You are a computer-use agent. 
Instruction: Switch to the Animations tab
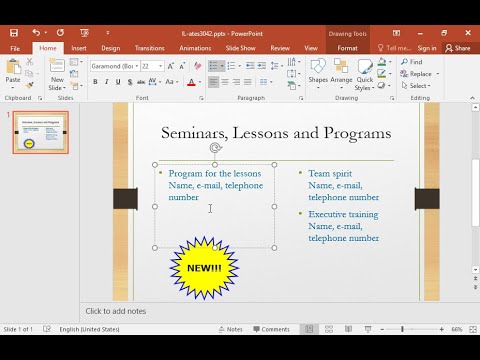tap(195, 48)
